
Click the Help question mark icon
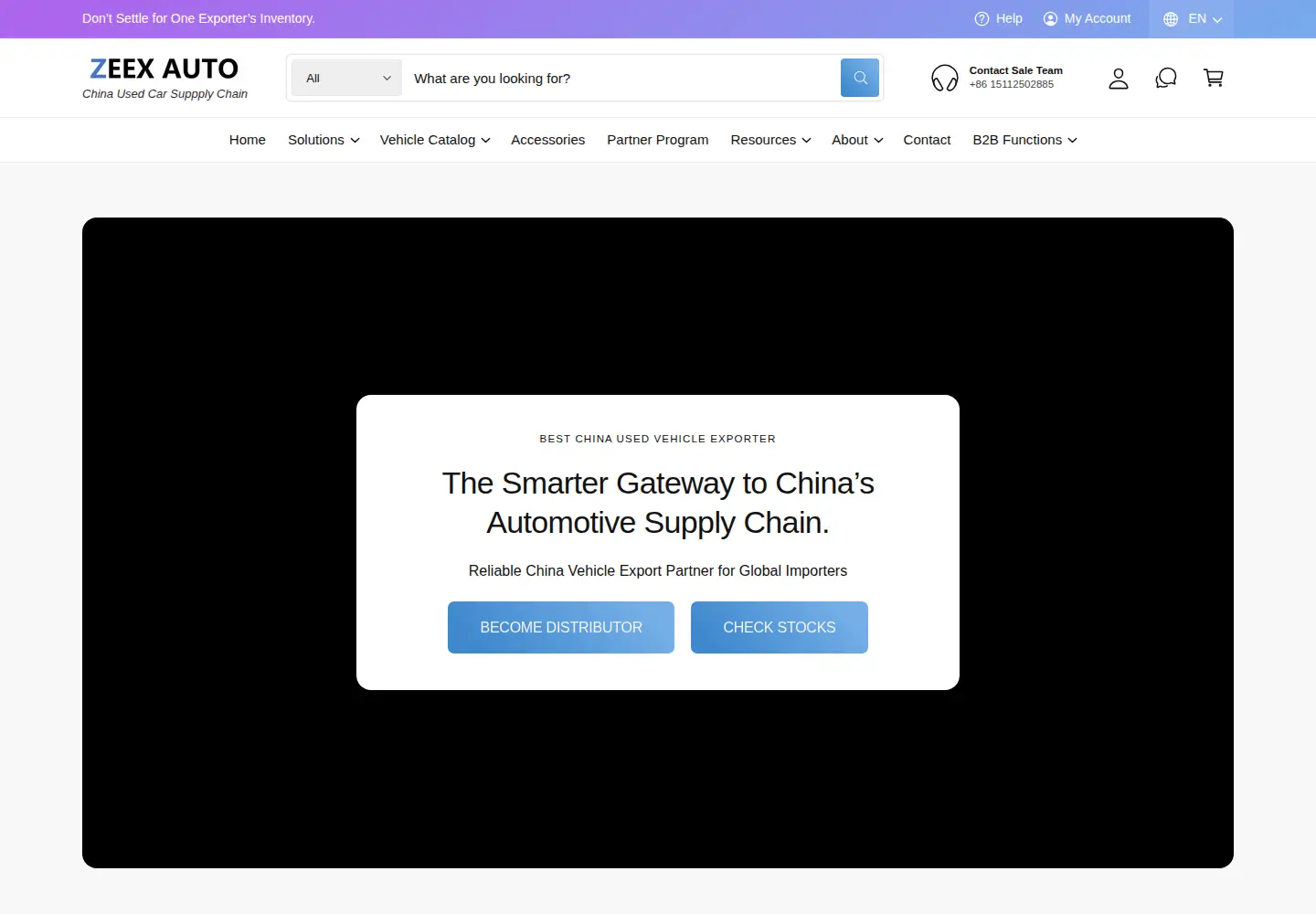pyautogui.click(x=982, y=18)
